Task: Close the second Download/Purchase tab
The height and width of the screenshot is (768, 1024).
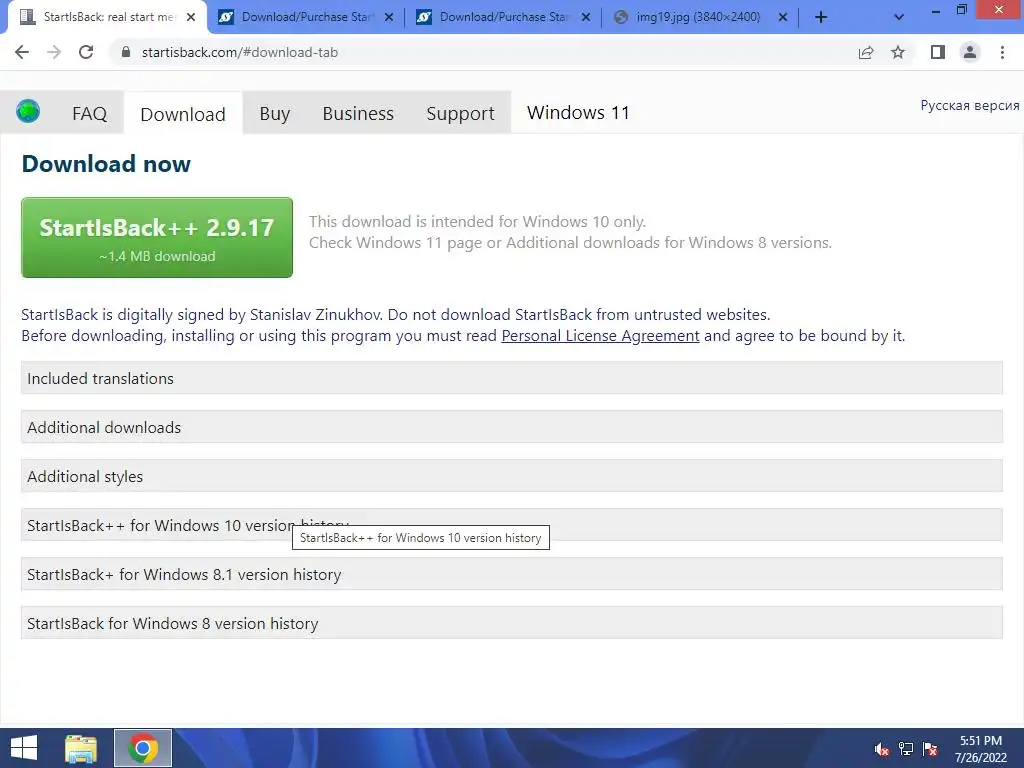Action: [x=586, y=17]
